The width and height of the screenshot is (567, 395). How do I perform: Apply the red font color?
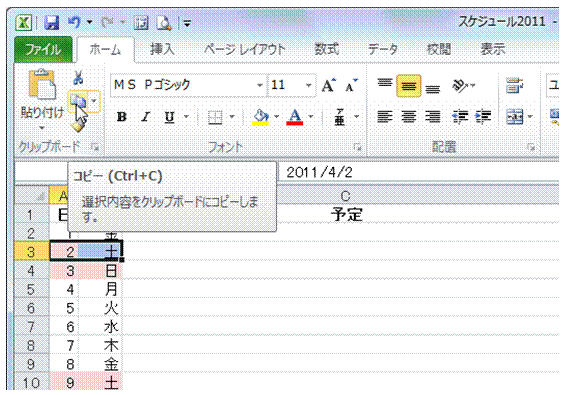(295, 117)
